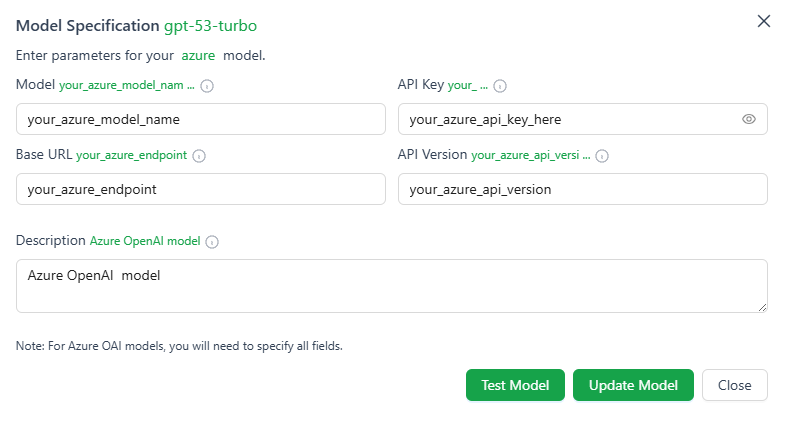Click the Test Model button
The image size is (785, 423).
click(515, 385)
